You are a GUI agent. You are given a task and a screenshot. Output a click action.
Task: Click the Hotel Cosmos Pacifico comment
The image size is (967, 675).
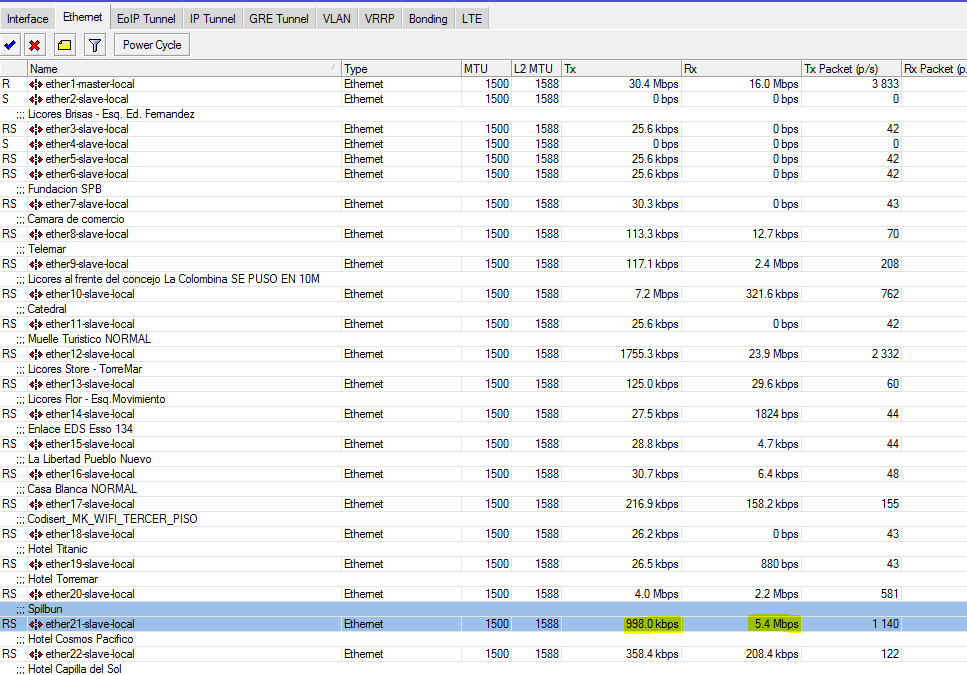[80, 639]
